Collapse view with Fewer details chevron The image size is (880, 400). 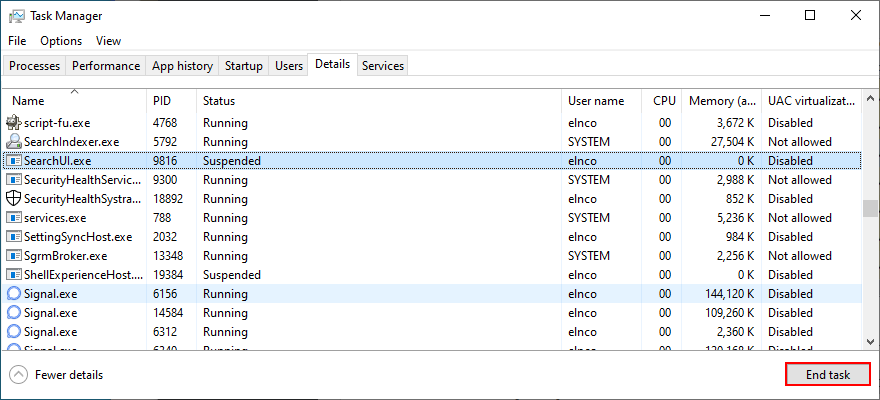tap(18, 375)
